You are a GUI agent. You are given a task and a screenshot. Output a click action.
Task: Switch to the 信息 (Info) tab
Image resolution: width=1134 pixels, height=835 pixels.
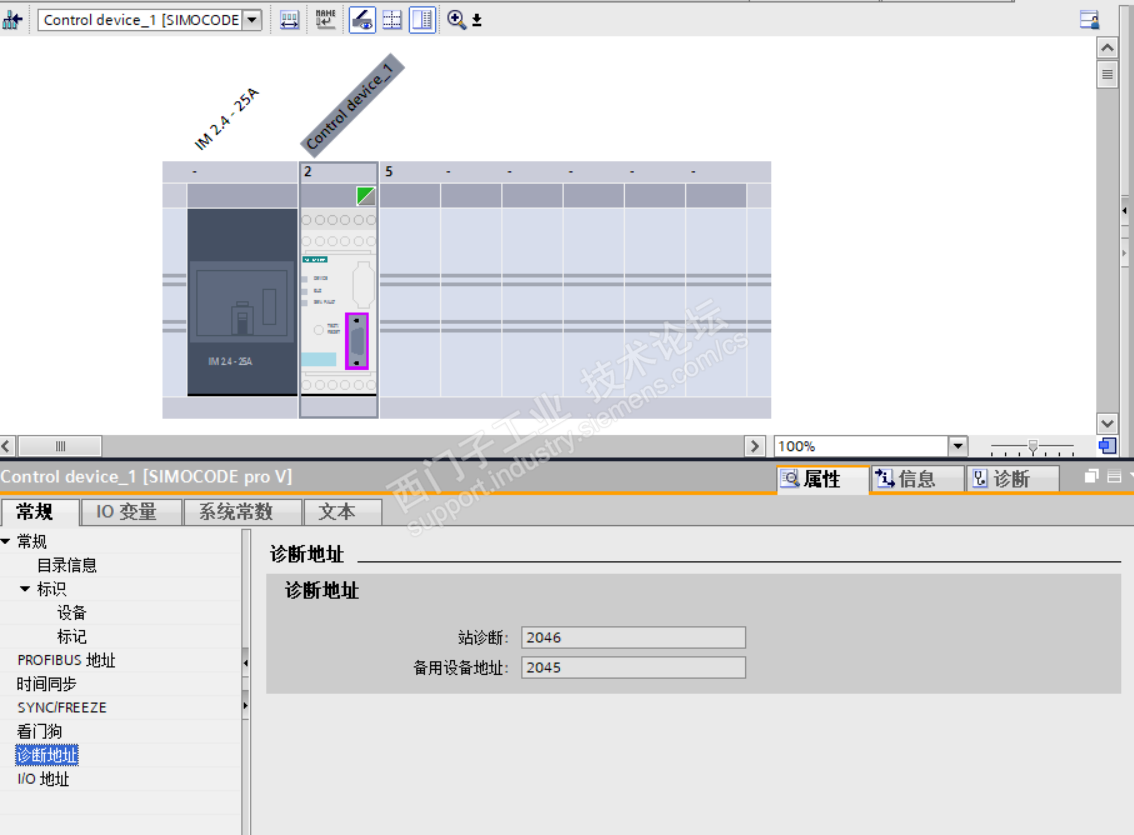[x=916, y=479]
